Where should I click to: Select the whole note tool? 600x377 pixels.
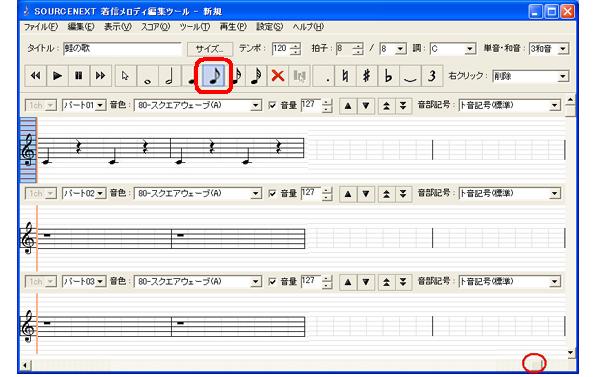pyautogui.click(x=147, y=76)
